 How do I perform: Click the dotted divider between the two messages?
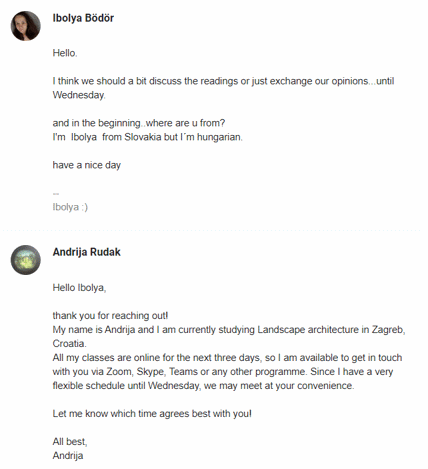(214, 230)
